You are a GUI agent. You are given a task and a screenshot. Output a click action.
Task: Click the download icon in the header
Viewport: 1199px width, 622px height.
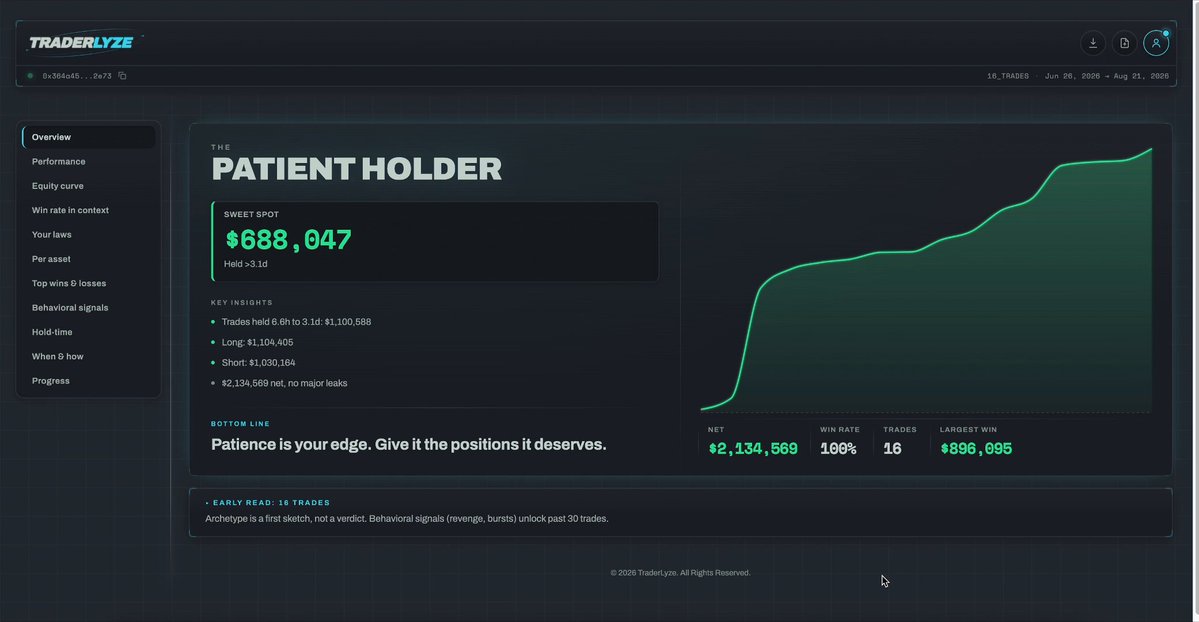(1093, 43)
